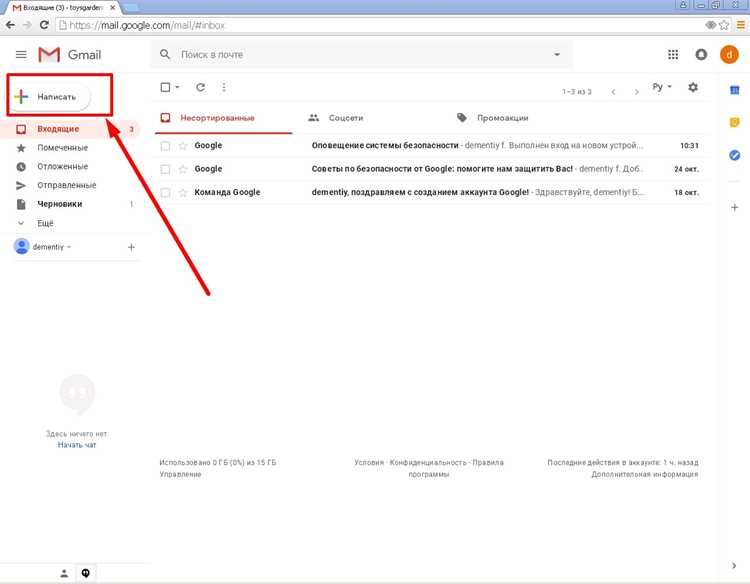Image resolution: width=750 pixels, height=584 pixels.
Task: Switch to the contacts person icon at bottom
Action: pyautogui.click(x=64, y=573)
